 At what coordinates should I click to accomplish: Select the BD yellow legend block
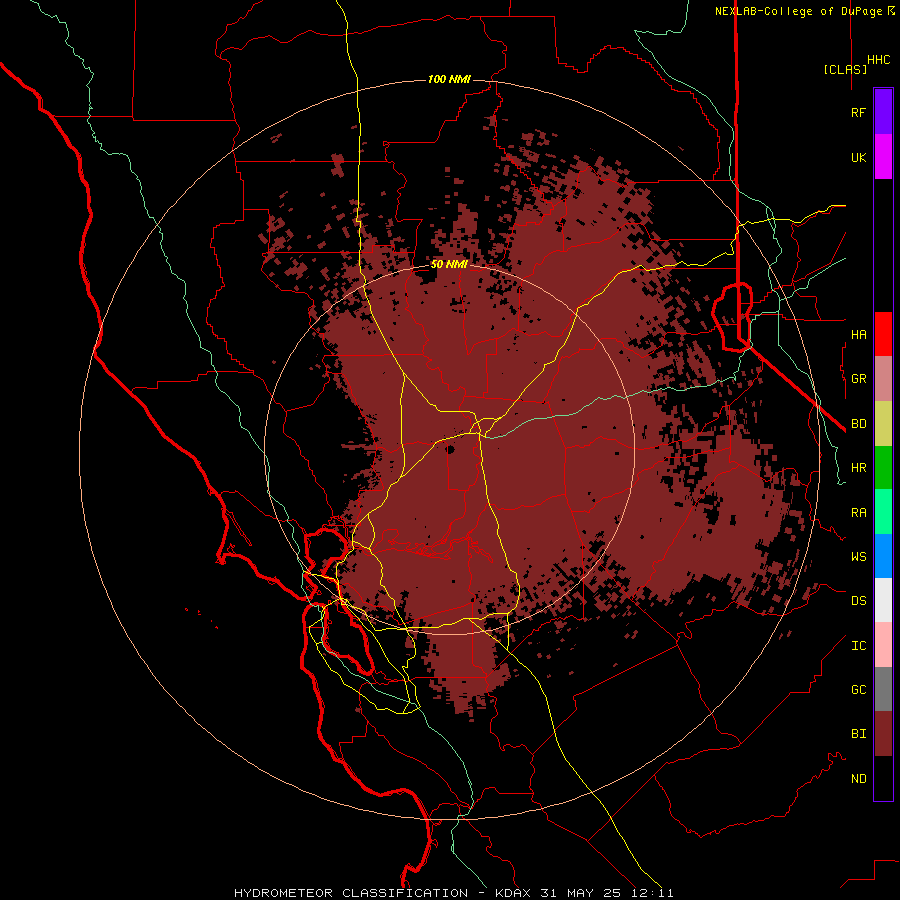click(x=883, y=423)
